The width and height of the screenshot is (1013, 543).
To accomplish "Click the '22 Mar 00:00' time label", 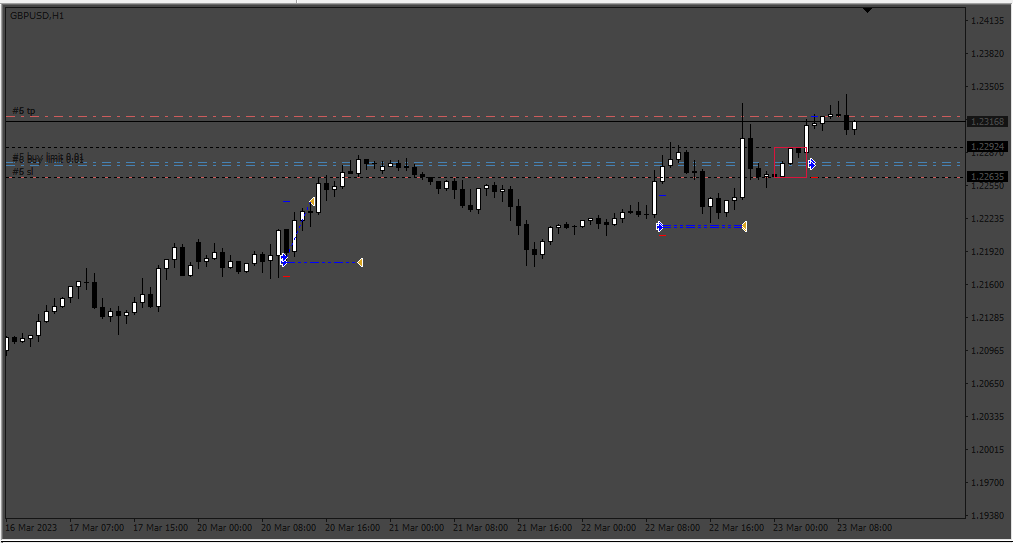I will [608, 527].
